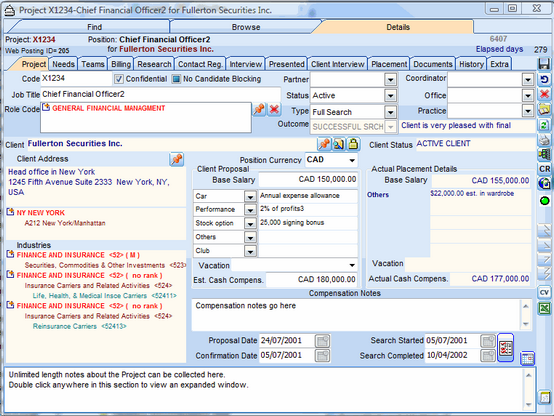The image size is (554, 416).
Task: Click the green refresh document icon
Action: point(544,124)
